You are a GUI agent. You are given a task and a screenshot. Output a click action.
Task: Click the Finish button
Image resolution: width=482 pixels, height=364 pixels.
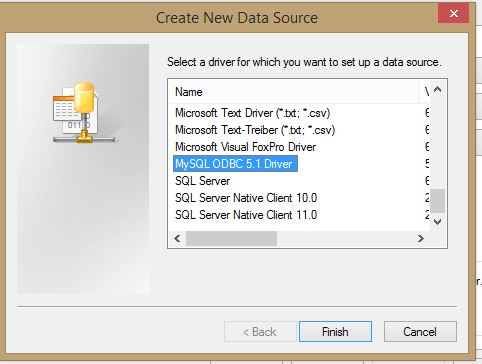tap(335, 332)
